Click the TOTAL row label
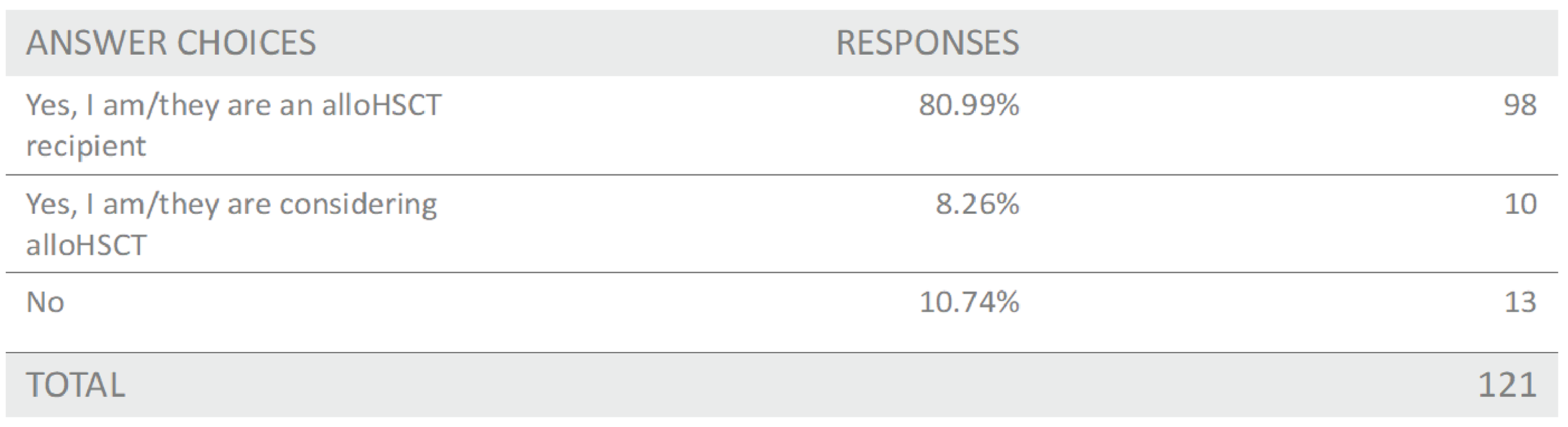Image resolution: width=1568 pixels, height=427 pixels. (76, 386)
